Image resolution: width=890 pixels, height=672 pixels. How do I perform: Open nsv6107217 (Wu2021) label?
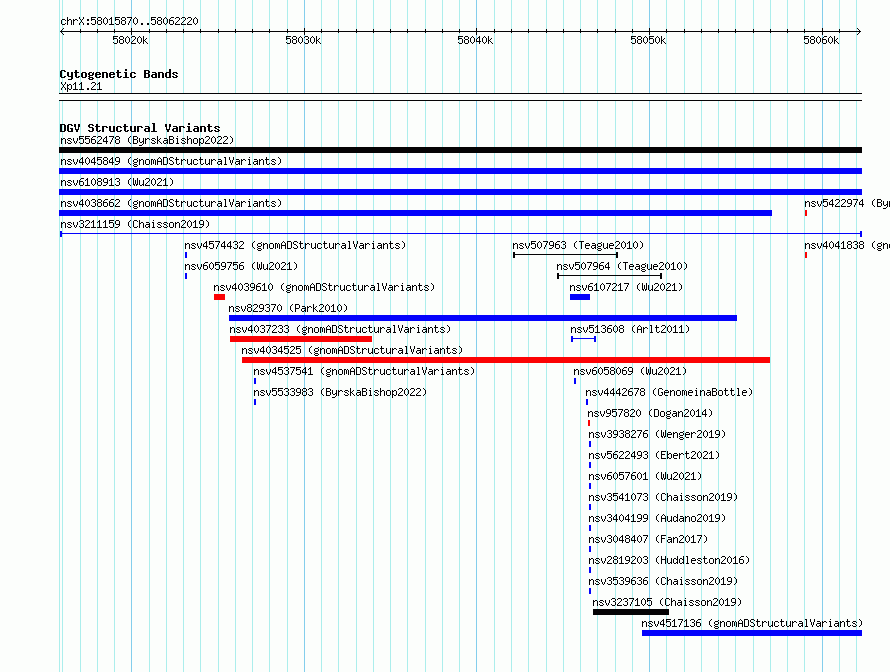(x=626, y=287)
